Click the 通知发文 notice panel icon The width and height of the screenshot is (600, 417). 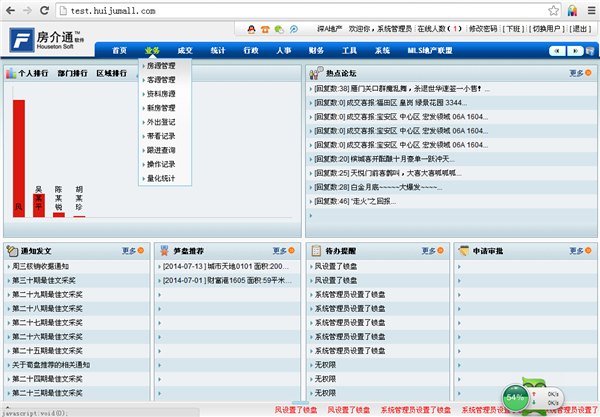(12, 251)
